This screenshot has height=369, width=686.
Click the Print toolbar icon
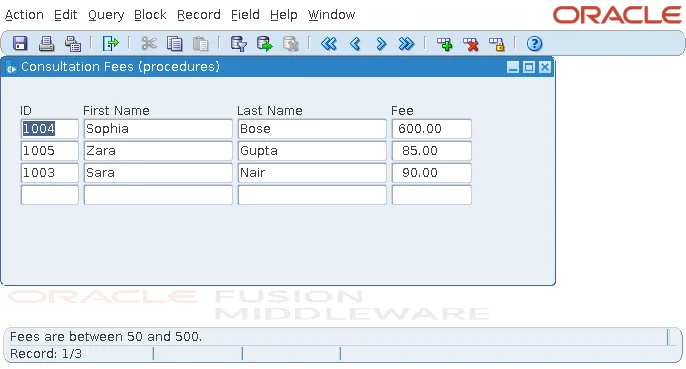coord(46,44)
